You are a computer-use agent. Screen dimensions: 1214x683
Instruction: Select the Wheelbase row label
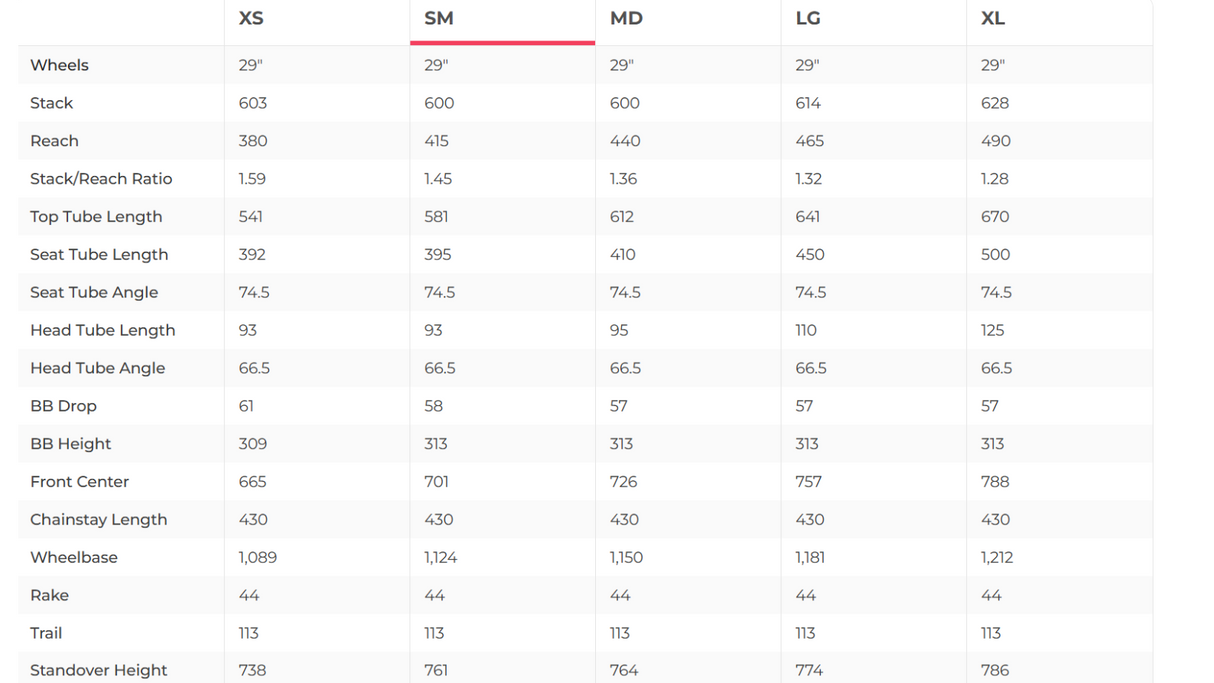[74, 558]
